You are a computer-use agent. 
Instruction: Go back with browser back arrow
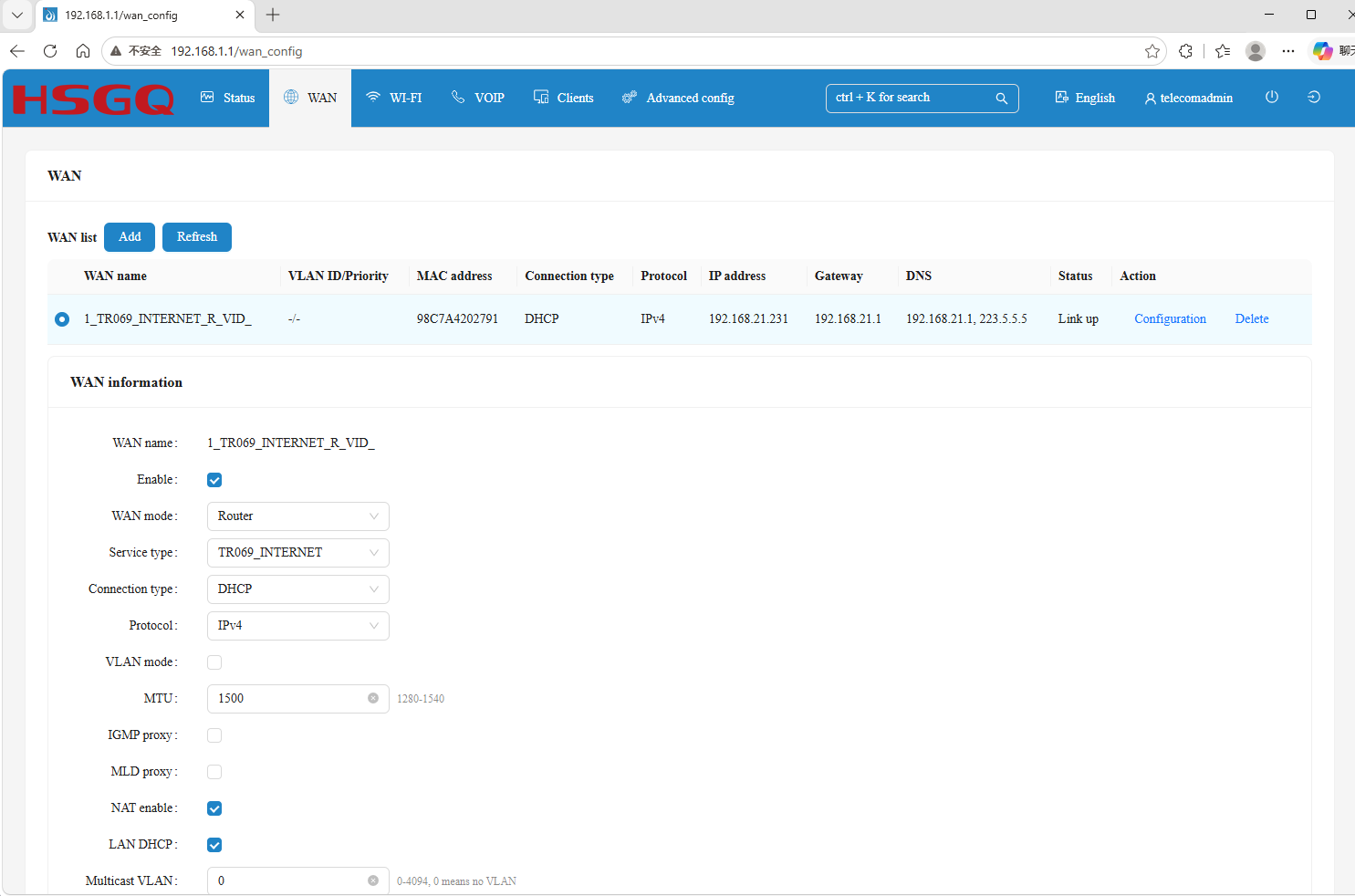[17, 51]
